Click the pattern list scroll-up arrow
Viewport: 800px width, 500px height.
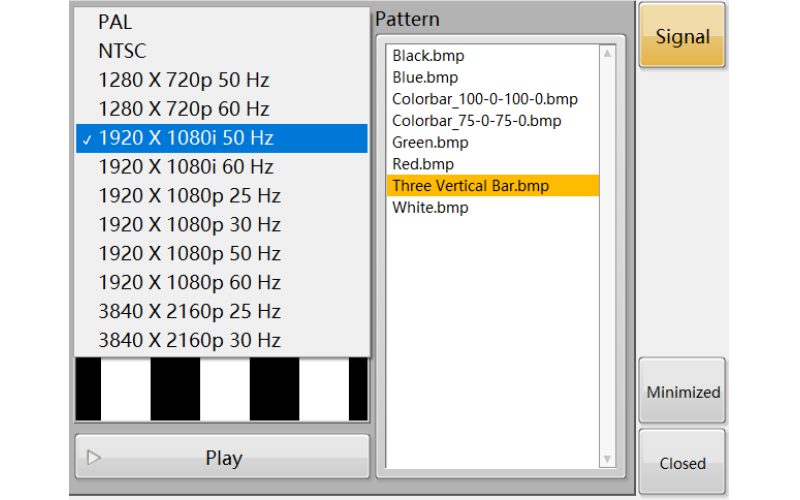pos(607,54)
